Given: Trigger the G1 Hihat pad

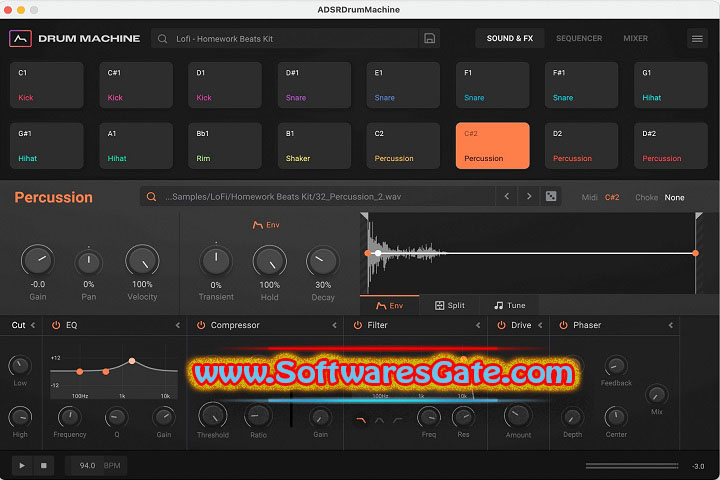Looking at the screenshot, I should click(671, 85).
